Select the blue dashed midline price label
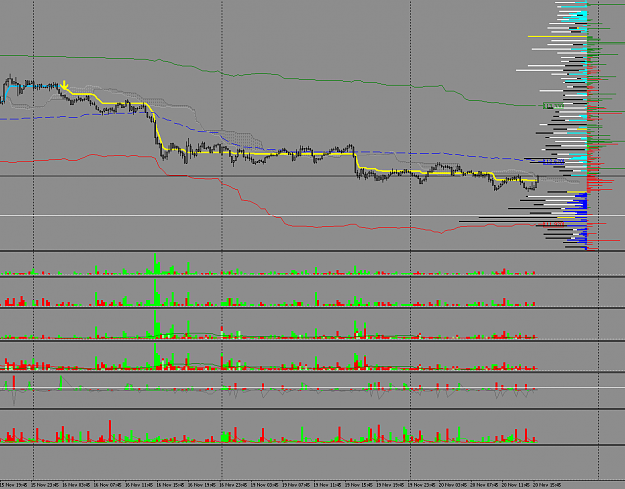The height and width of the screenshot is (489, 625). (553, 162)
